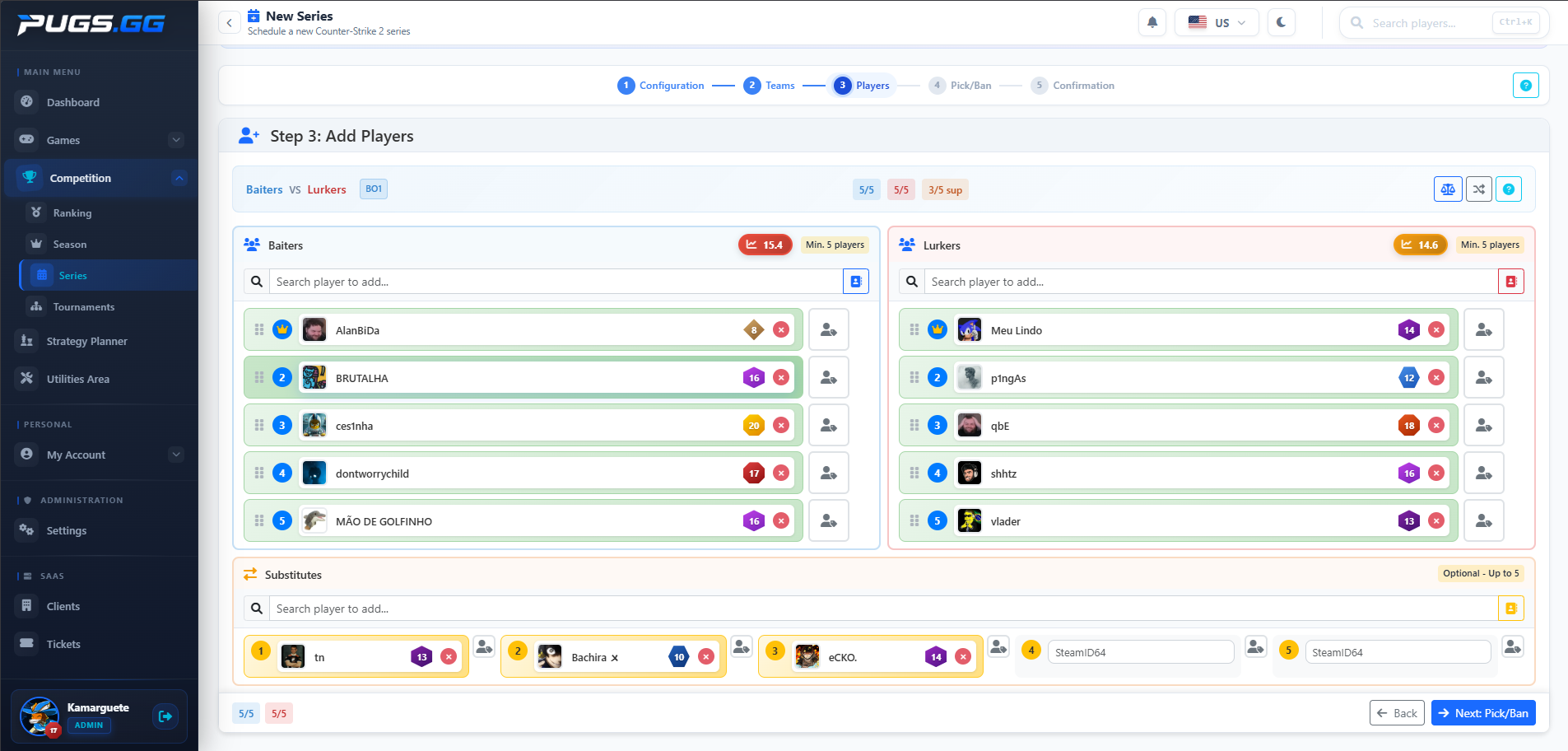Open the notifications bell
This screenshot has width=1568, height=751.
1152,23
